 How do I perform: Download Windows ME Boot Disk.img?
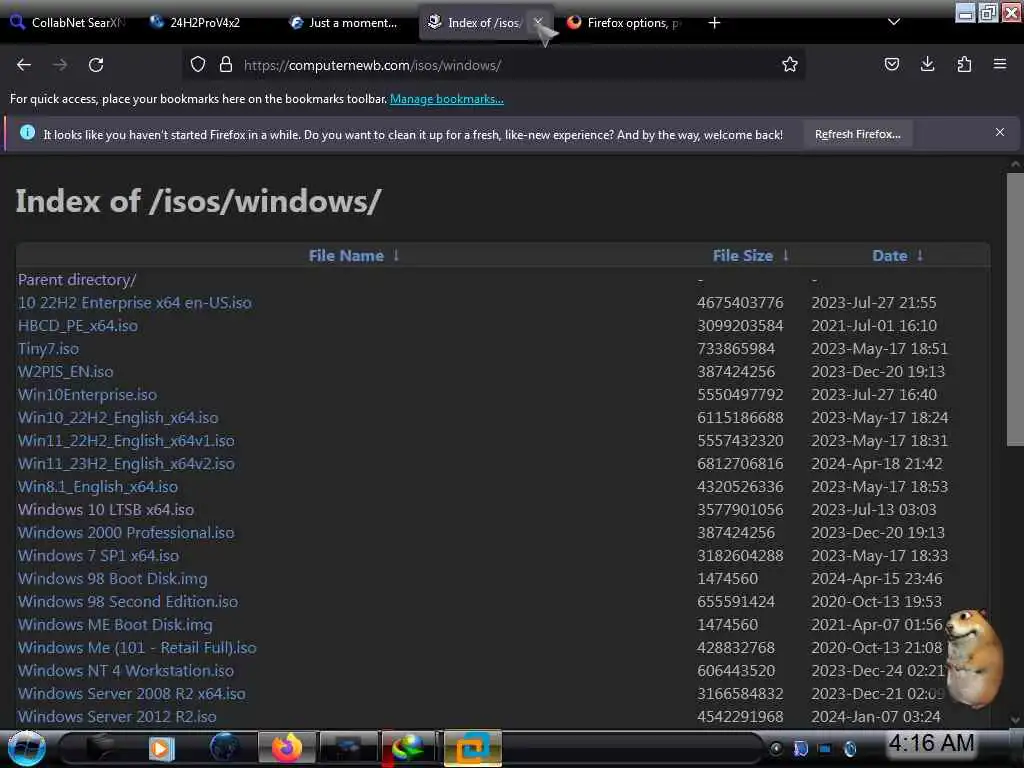click(x=115, y=625)
